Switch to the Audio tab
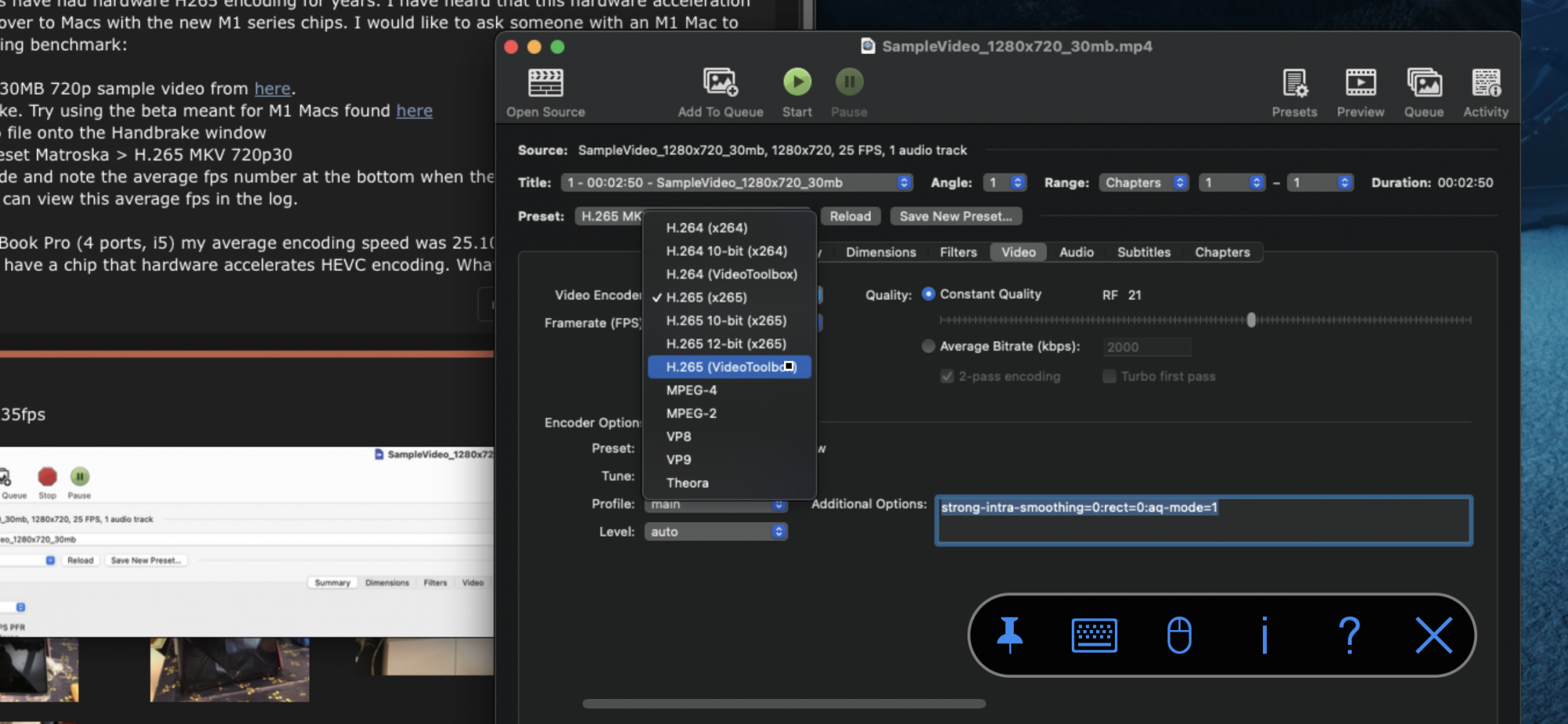This screenshot has width=1568, height=724. point(1076,252)
